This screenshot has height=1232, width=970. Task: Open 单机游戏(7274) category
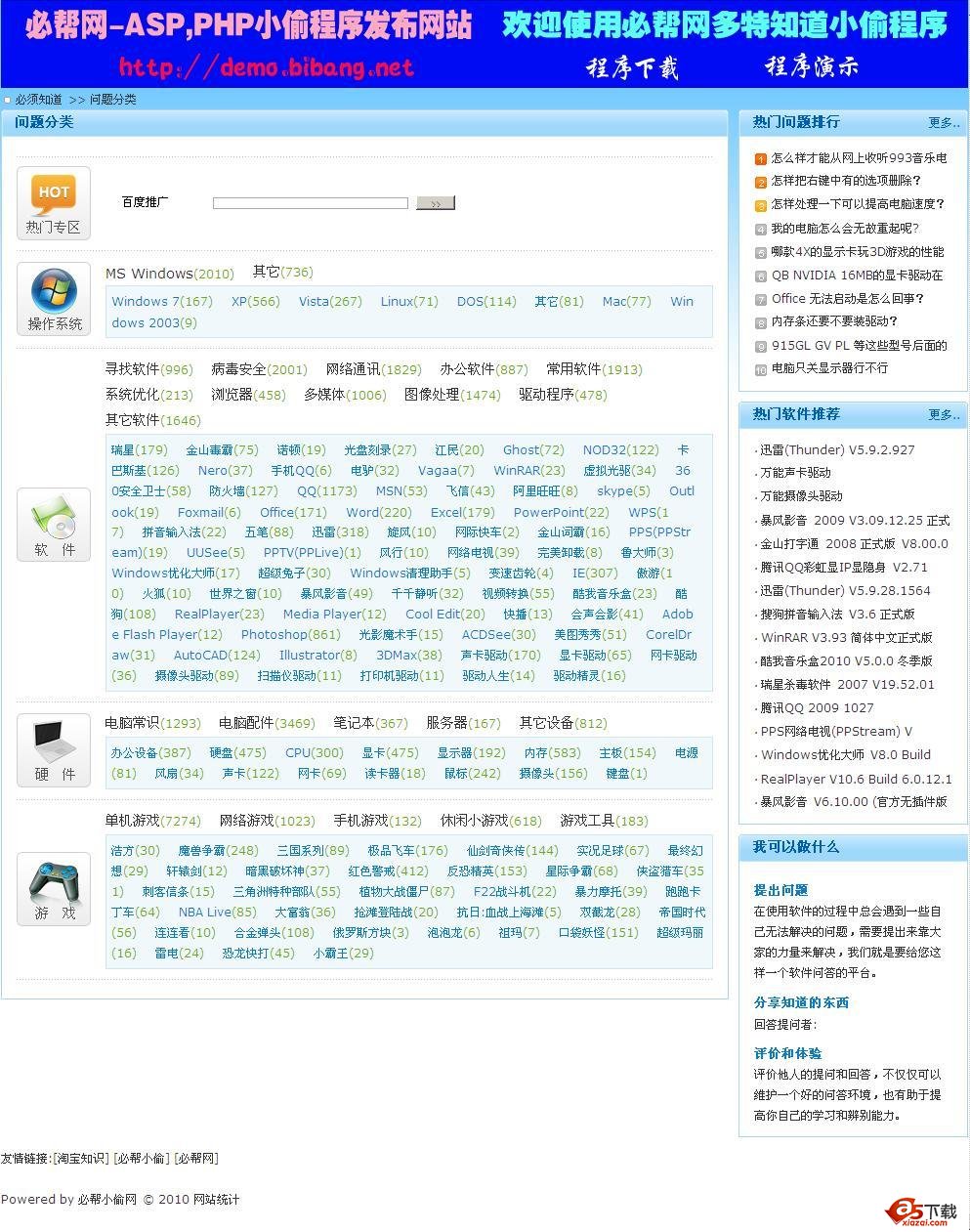point(153,821)
